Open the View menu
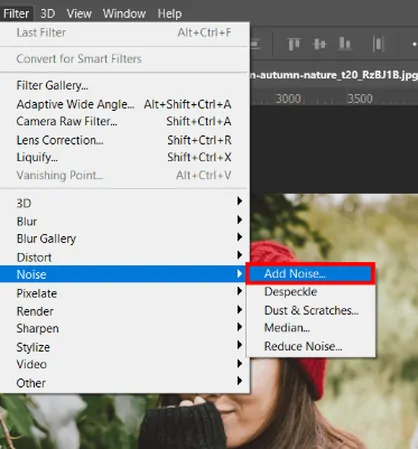 coord(79,14)
